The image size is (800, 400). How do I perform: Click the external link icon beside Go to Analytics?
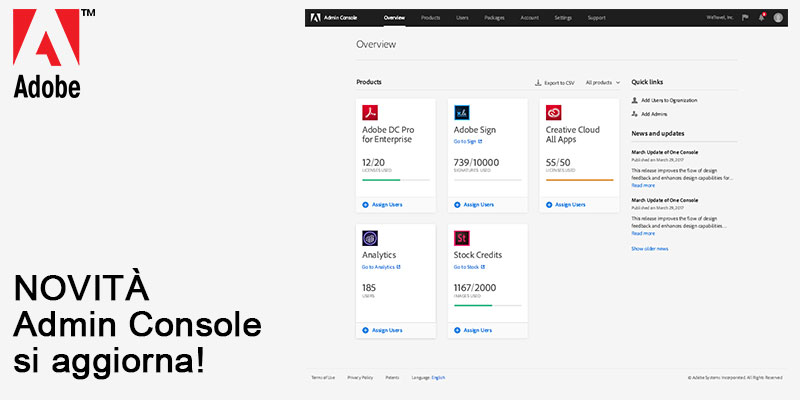pos(398,267)
